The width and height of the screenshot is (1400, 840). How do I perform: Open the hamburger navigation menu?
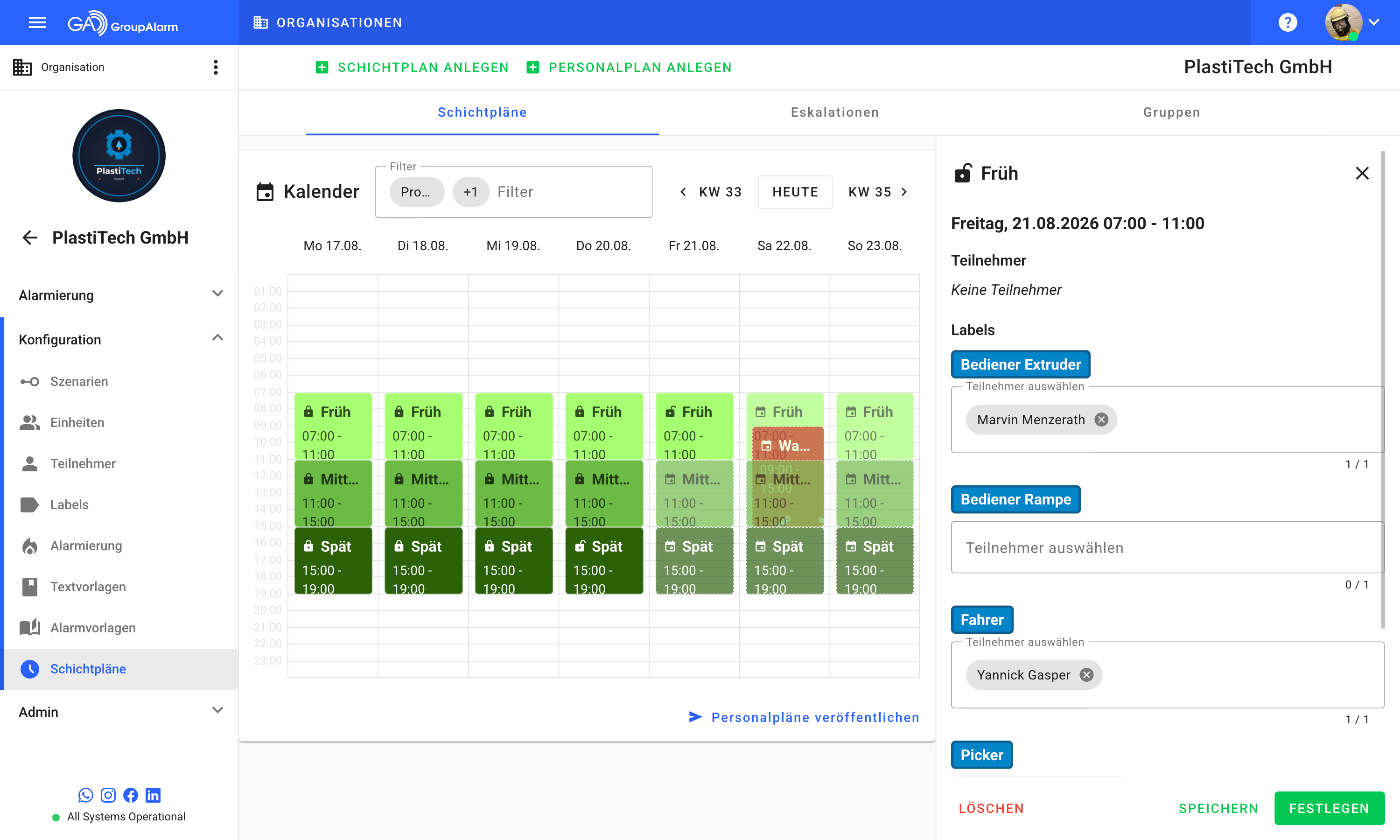(x=37, y=23)
